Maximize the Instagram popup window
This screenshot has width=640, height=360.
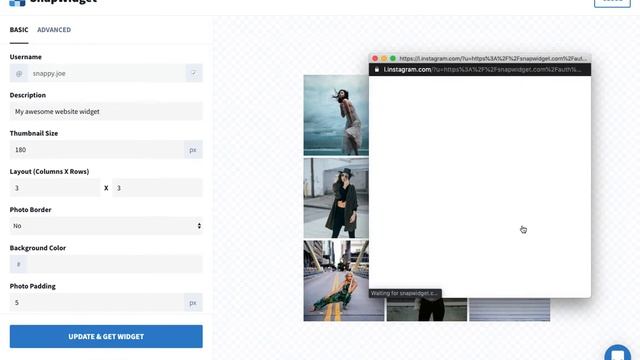pos(393,58)
